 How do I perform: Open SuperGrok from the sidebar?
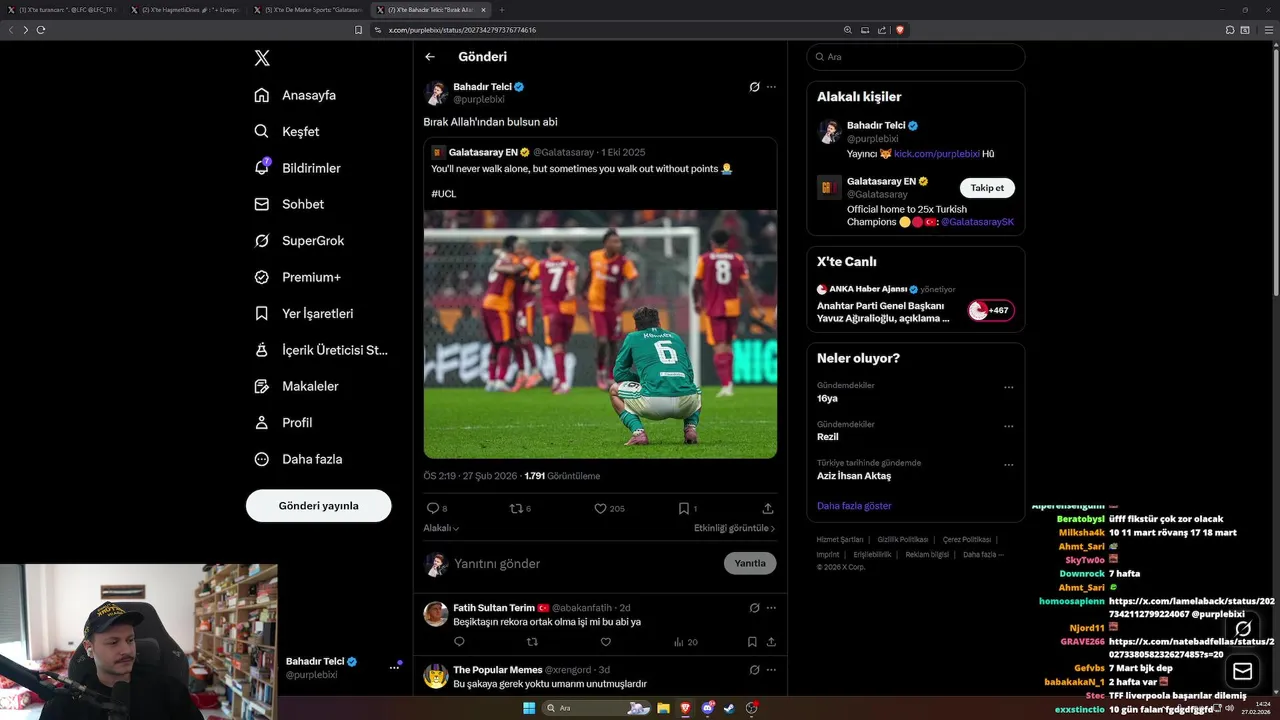(x=299, y=240)
